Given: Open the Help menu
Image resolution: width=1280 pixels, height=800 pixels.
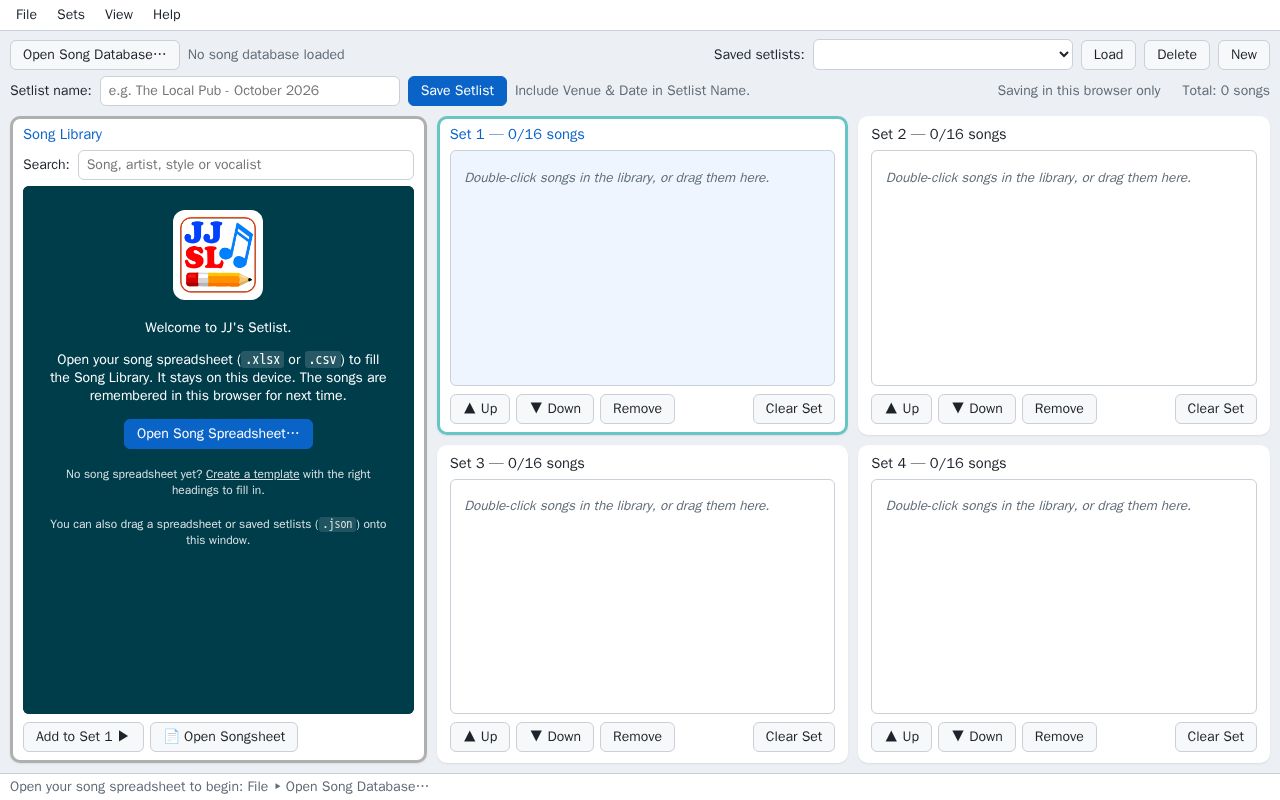Looking at the screenshot, I should point(167,14).
